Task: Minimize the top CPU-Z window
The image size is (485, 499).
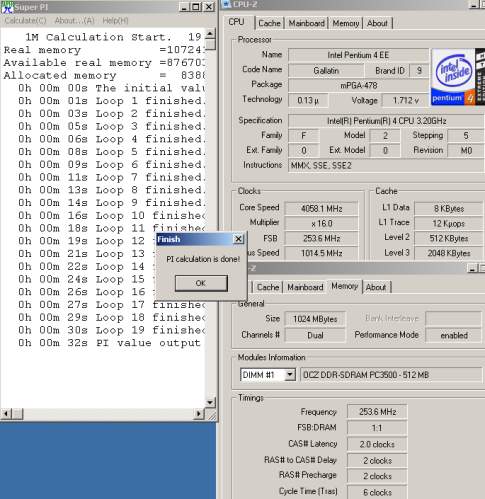Action: 473,4
